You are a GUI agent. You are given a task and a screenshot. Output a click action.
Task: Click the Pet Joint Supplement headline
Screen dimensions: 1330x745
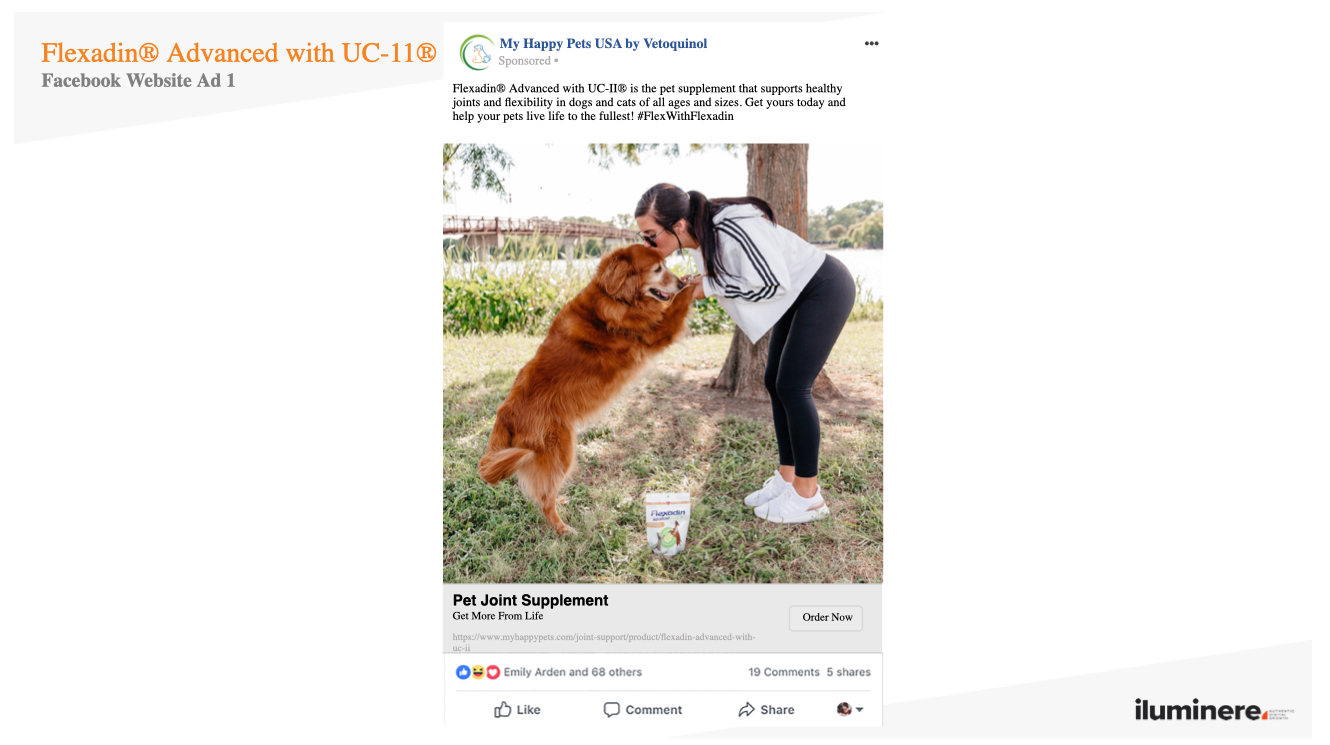(x=530, y=600)
